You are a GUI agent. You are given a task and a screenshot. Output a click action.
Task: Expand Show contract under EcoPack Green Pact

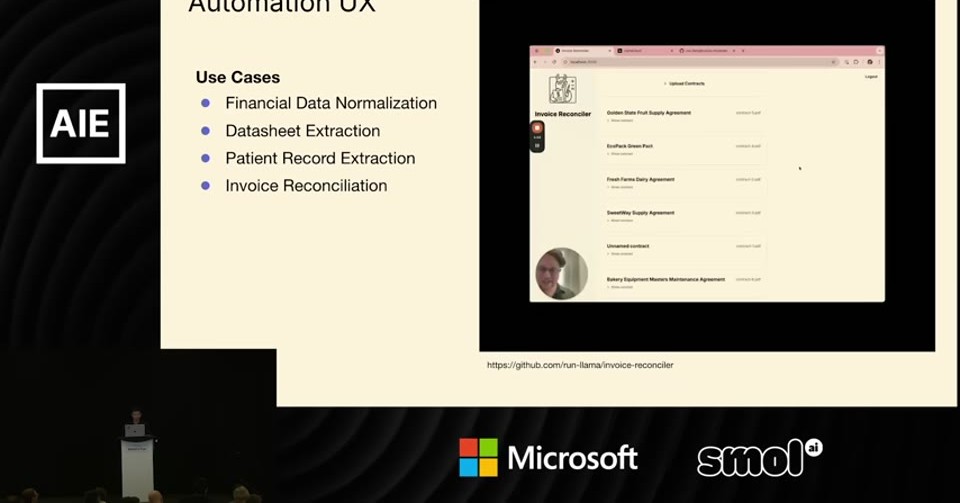coord(620,154)
